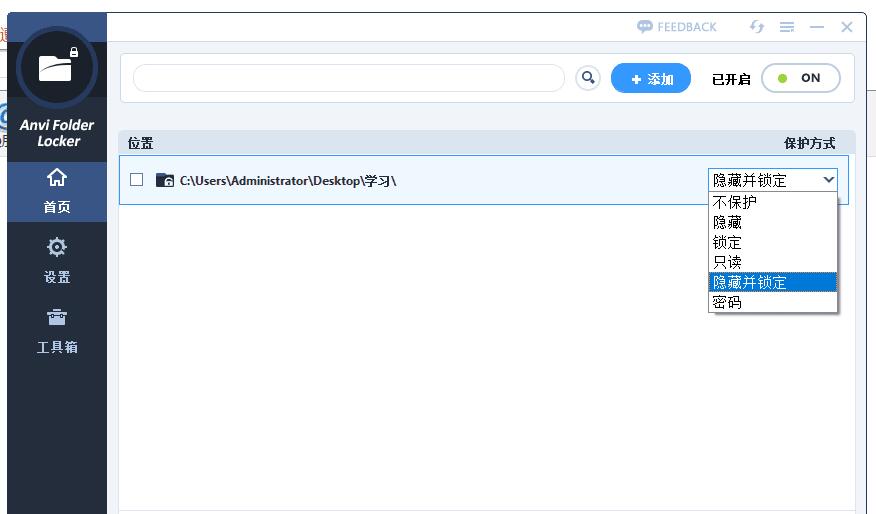Open the 首页 home page tab

pos(56,191)
